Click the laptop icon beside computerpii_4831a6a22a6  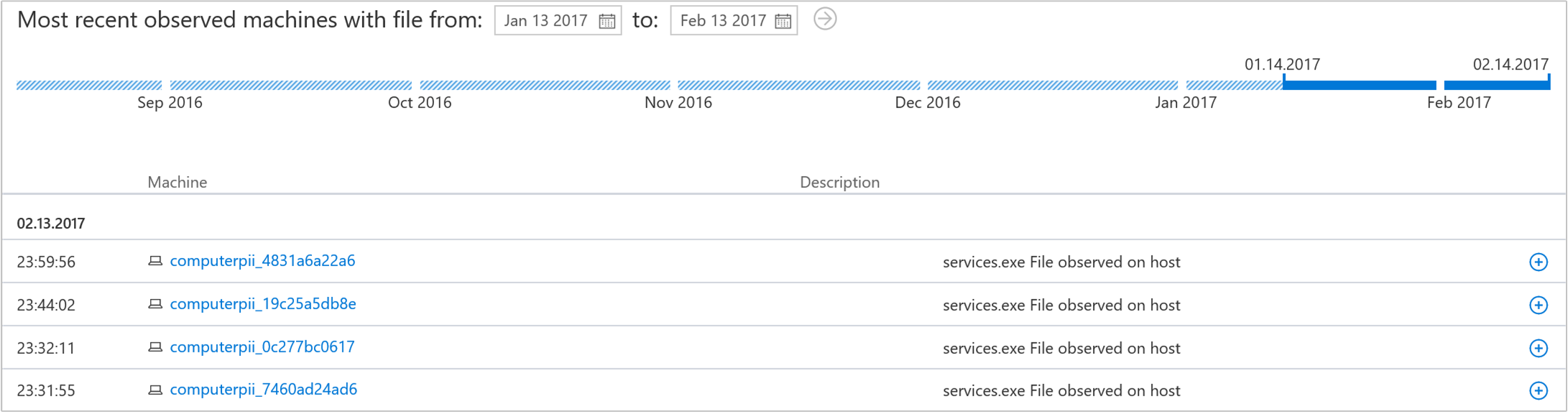155,261
